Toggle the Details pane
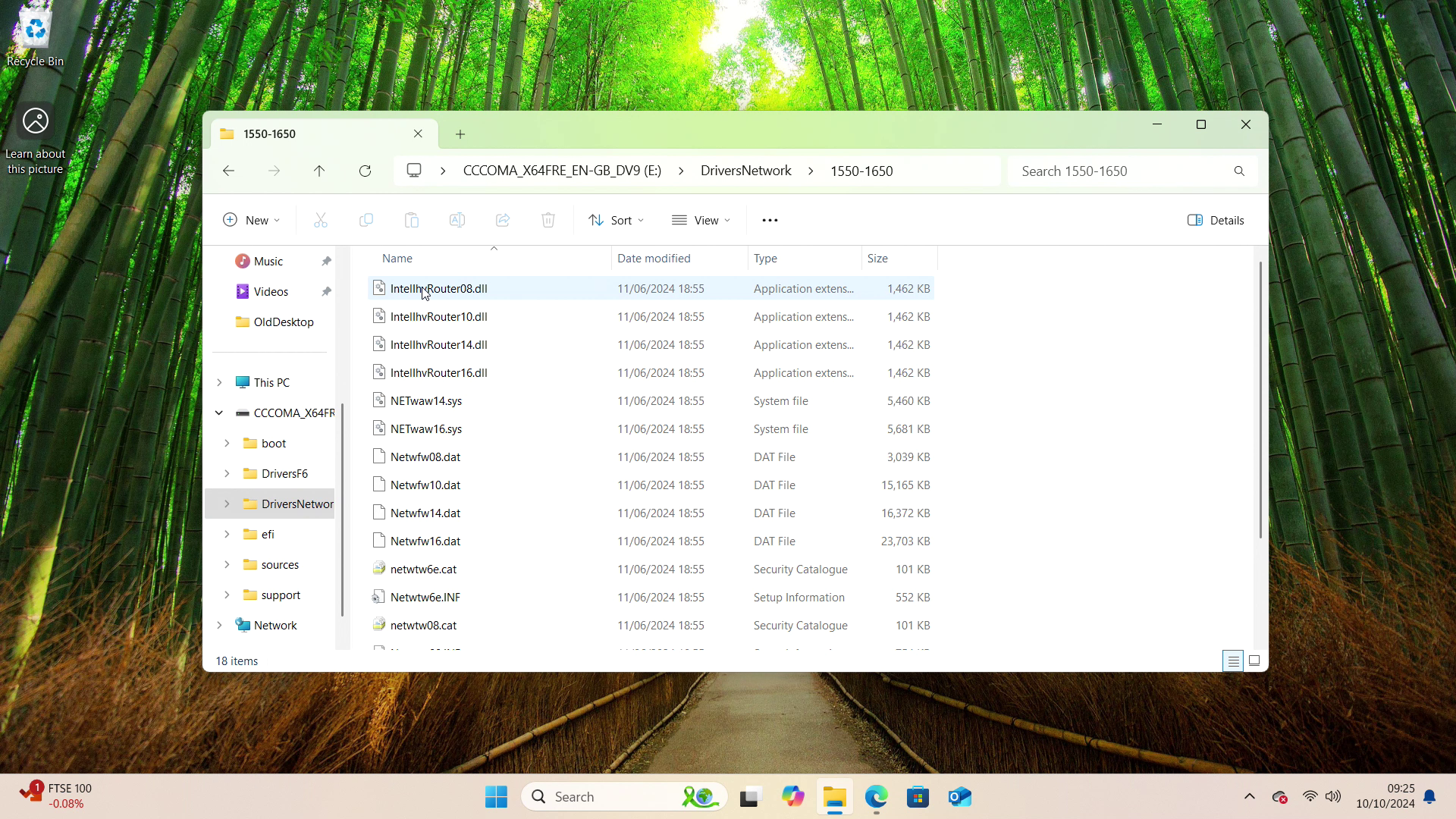 coord(1216,220)
